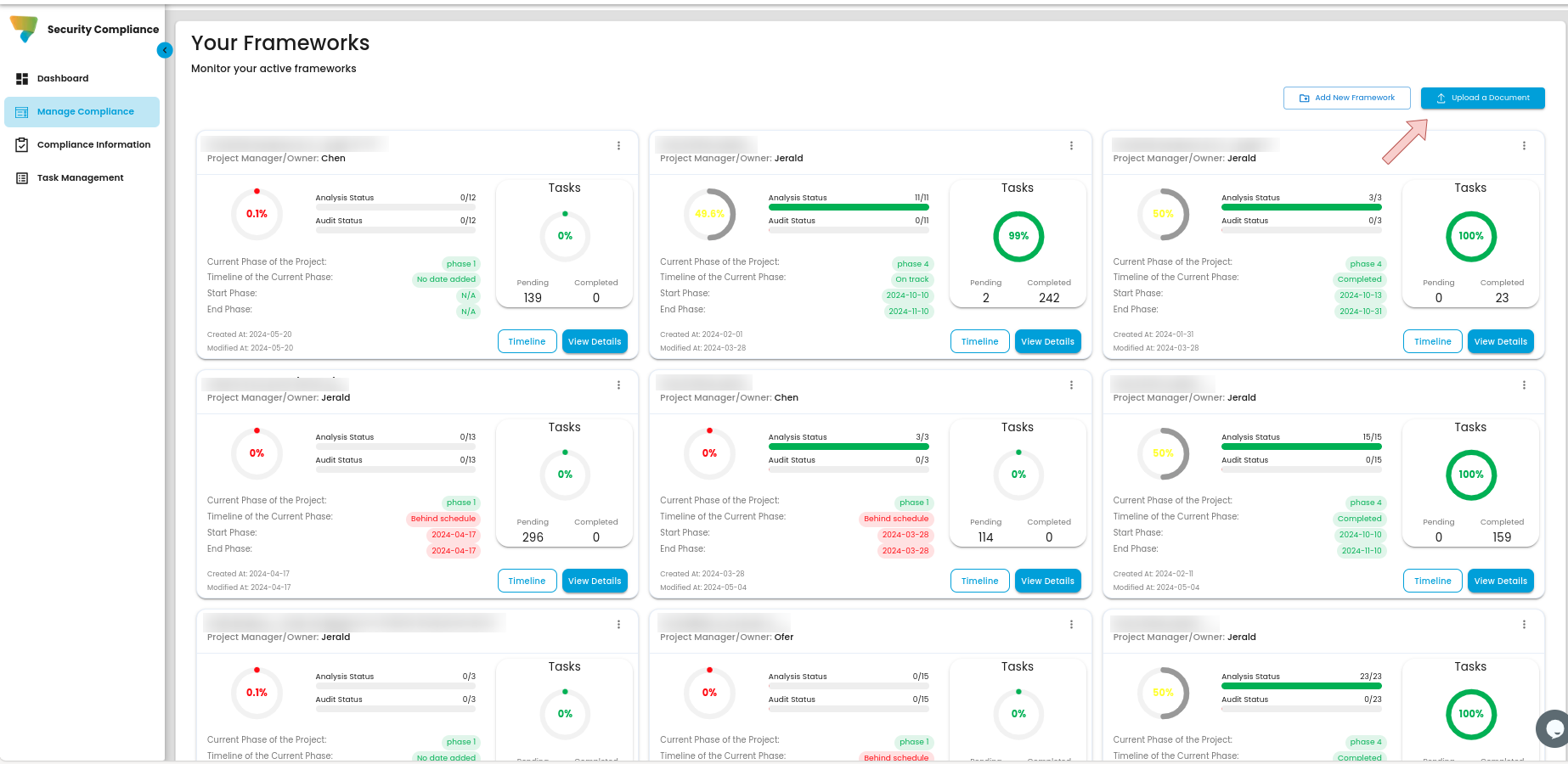Open kebab menu on card with 139 pending tasks

tap(618, 146)
